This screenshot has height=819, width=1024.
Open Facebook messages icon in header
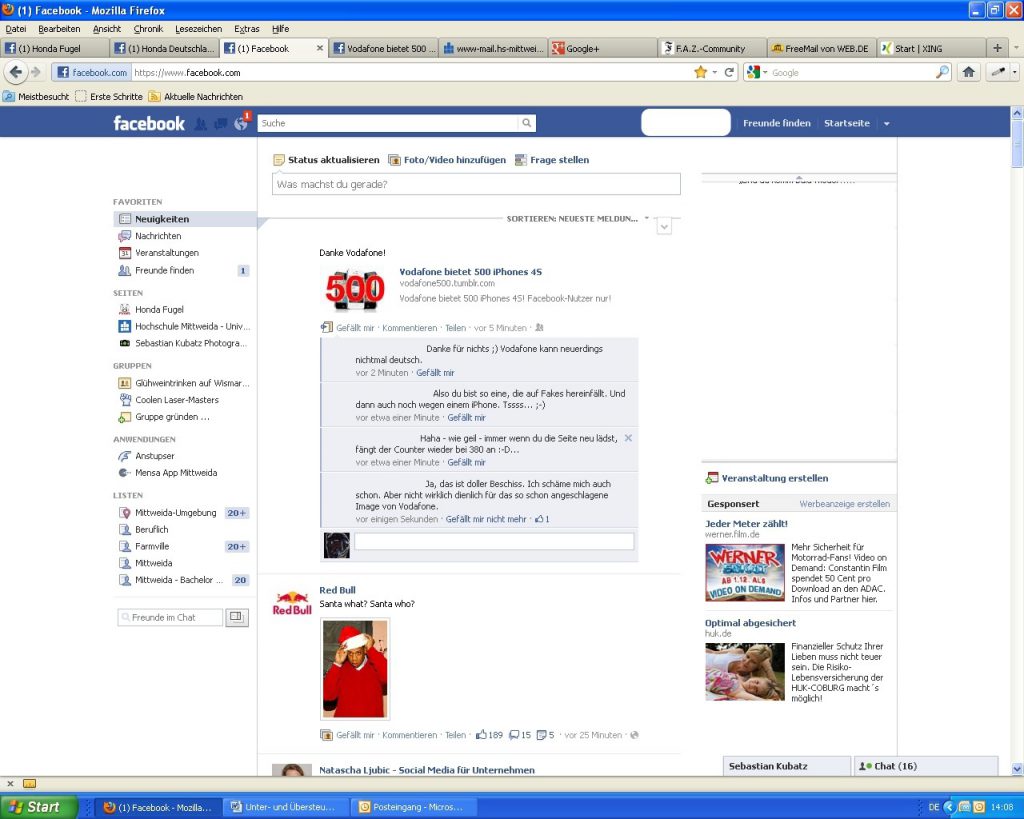pyautogui.click(x=221, y=123)
